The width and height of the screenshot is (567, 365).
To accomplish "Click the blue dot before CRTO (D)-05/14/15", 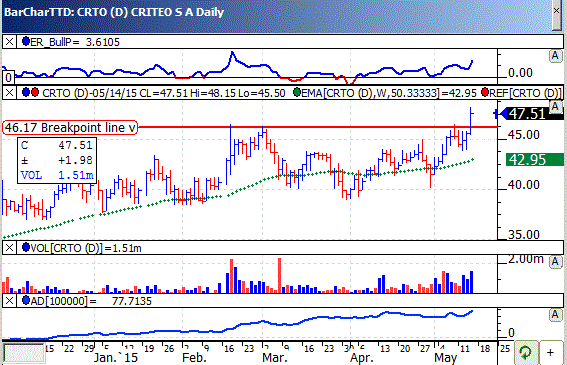I will click(26, 93).
